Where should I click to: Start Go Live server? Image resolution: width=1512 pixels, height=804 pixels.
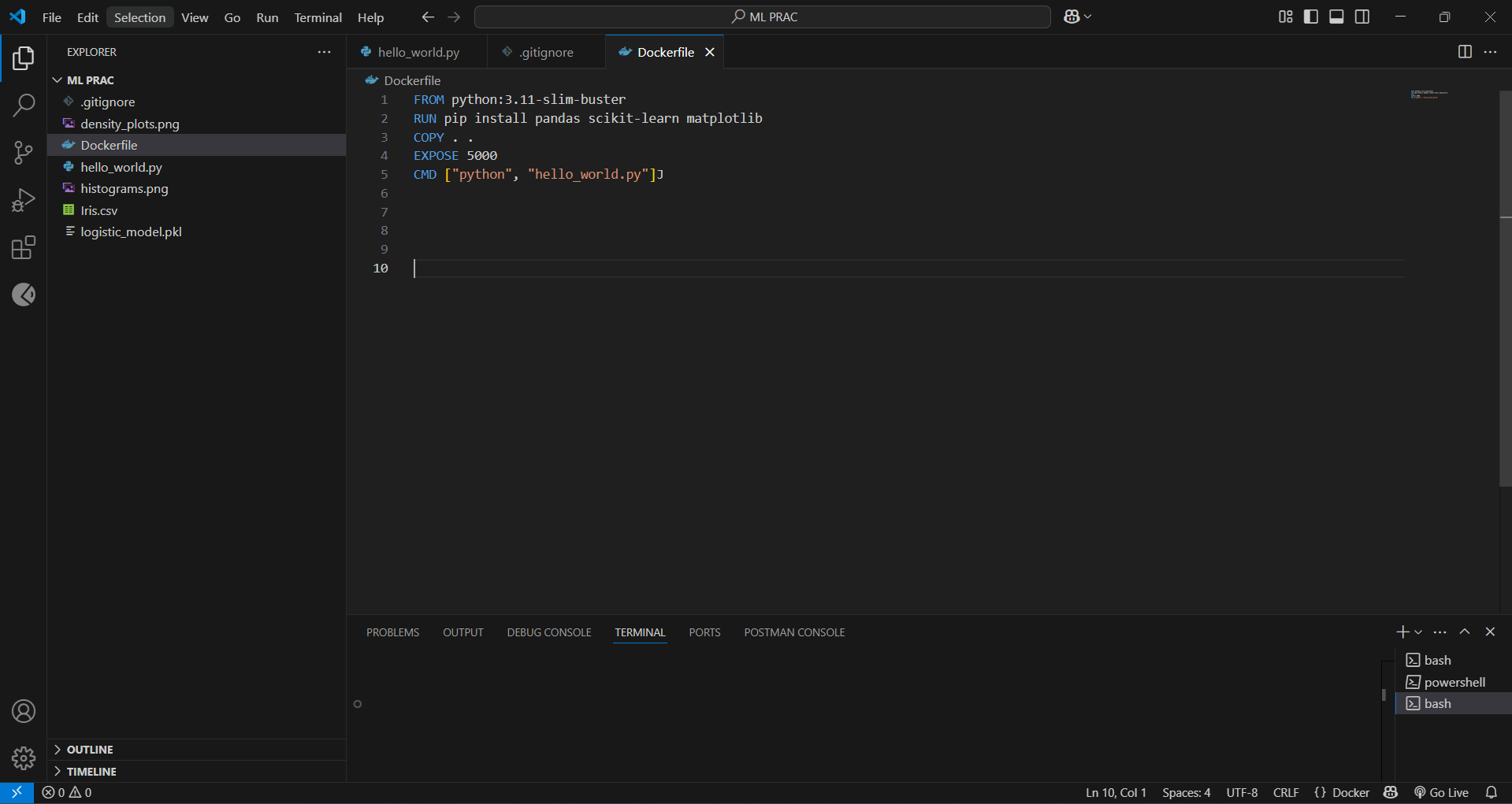click(x=1441, y=792)
